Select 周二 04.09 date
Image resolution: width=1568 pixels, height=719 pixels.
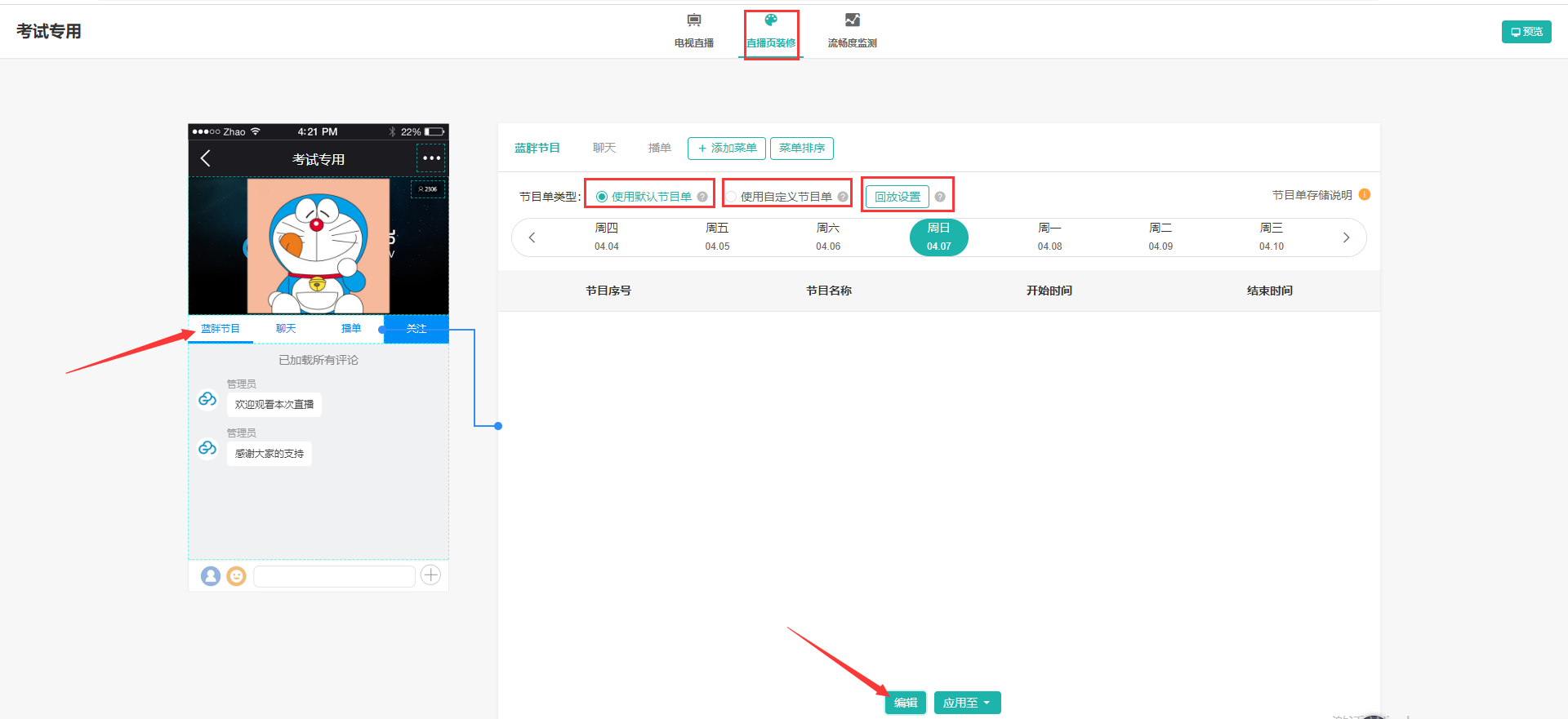1160,237
